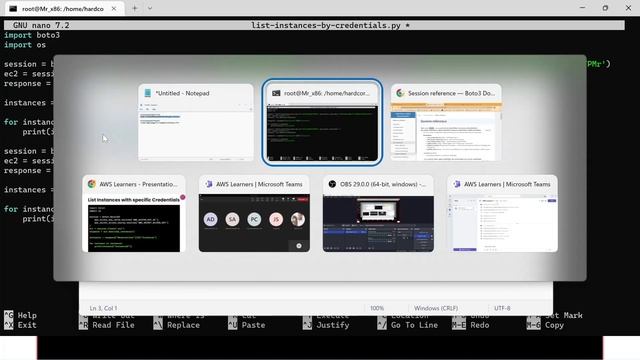The width and height of the screenshot is (640, 360).
Task: Open the Teams chat window thumbnail on the right
Action: 502,214
